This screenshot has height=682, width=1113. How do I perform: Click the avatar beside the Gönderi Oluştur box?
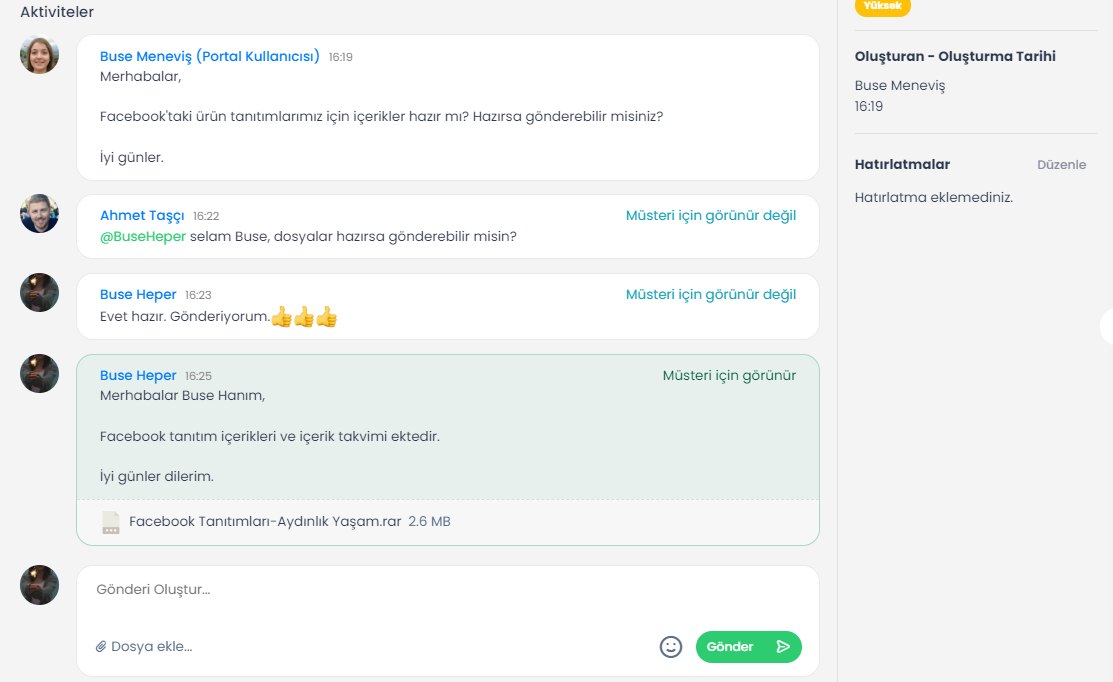(x=40, y=585)
